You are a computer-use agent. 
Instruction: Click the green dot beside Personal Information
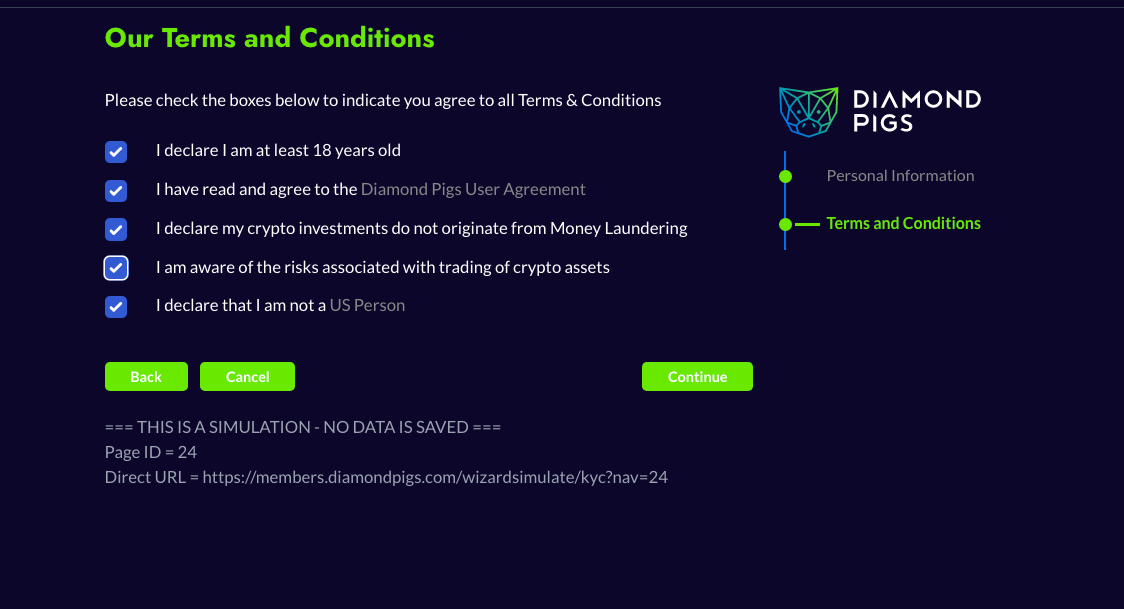[785, 176]
